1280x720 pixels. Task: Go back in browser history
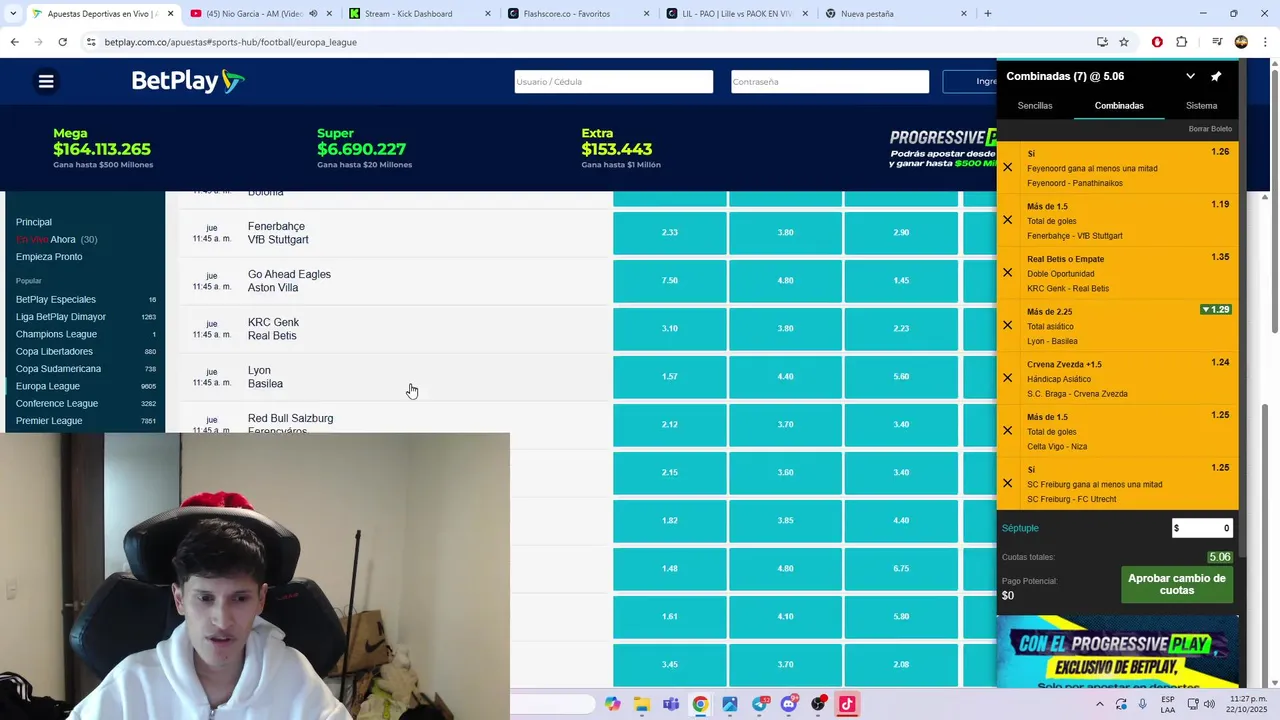(14, 42)
